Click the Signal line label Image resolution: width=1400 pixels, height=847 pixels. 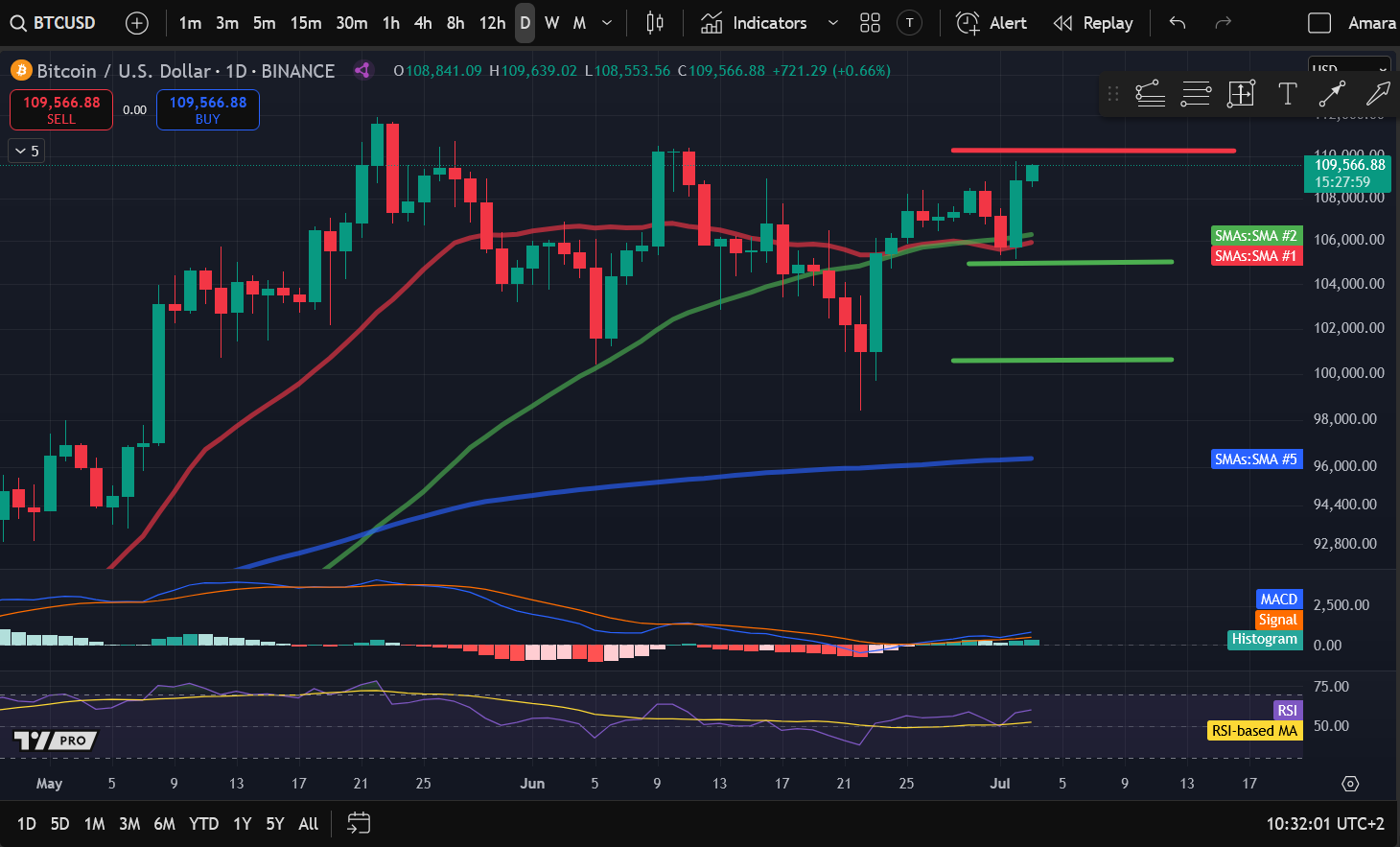click(1278, 620)
